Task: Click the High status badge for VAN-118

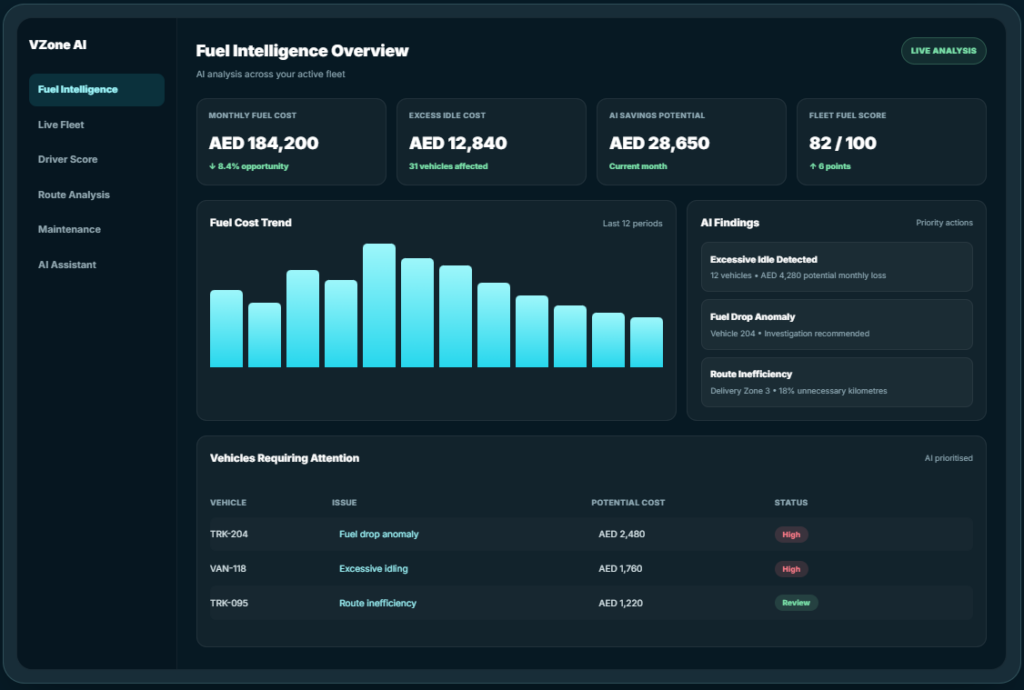Action: [792, 569]
